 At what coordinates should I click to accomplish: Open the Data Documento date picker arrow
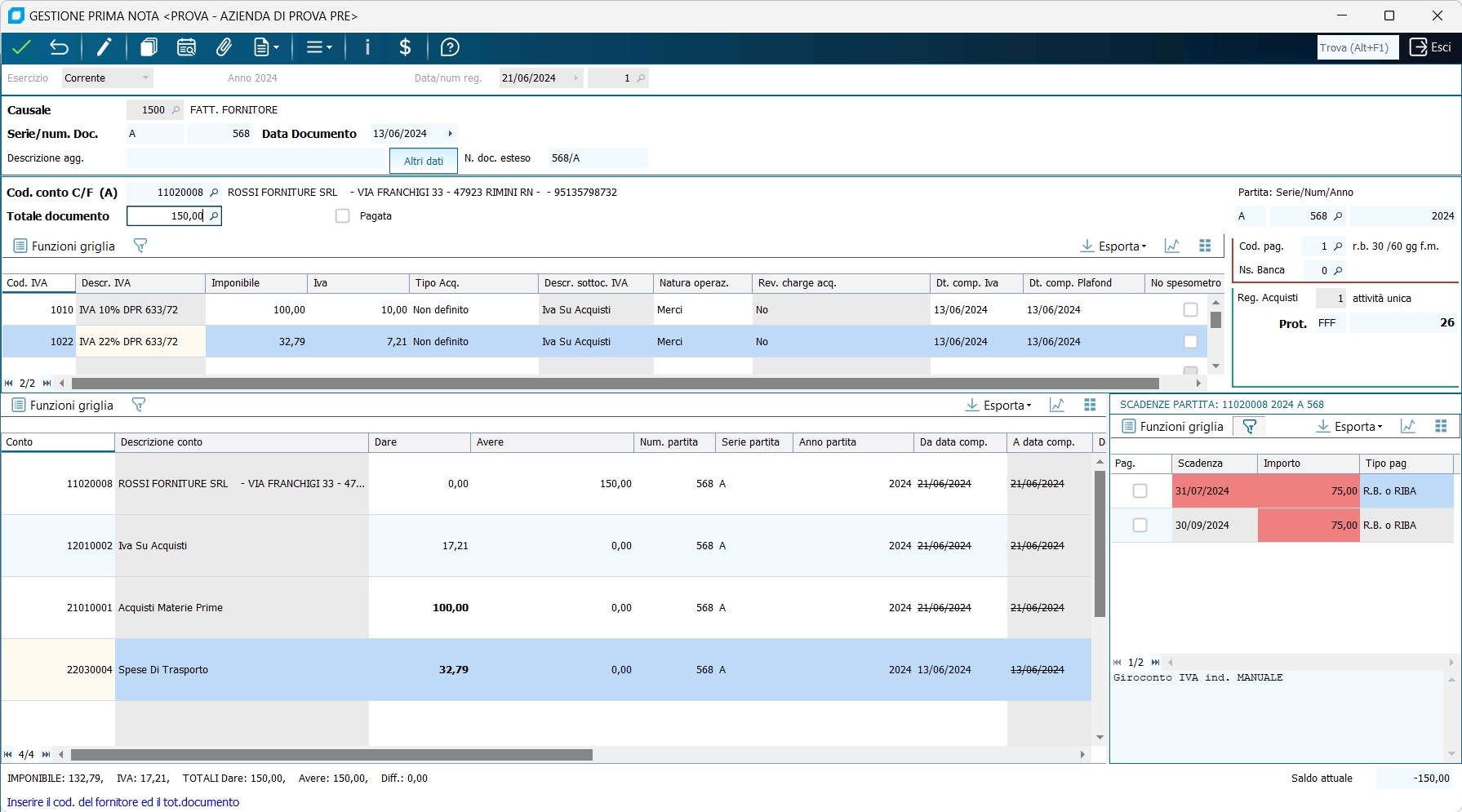(450, 134)
